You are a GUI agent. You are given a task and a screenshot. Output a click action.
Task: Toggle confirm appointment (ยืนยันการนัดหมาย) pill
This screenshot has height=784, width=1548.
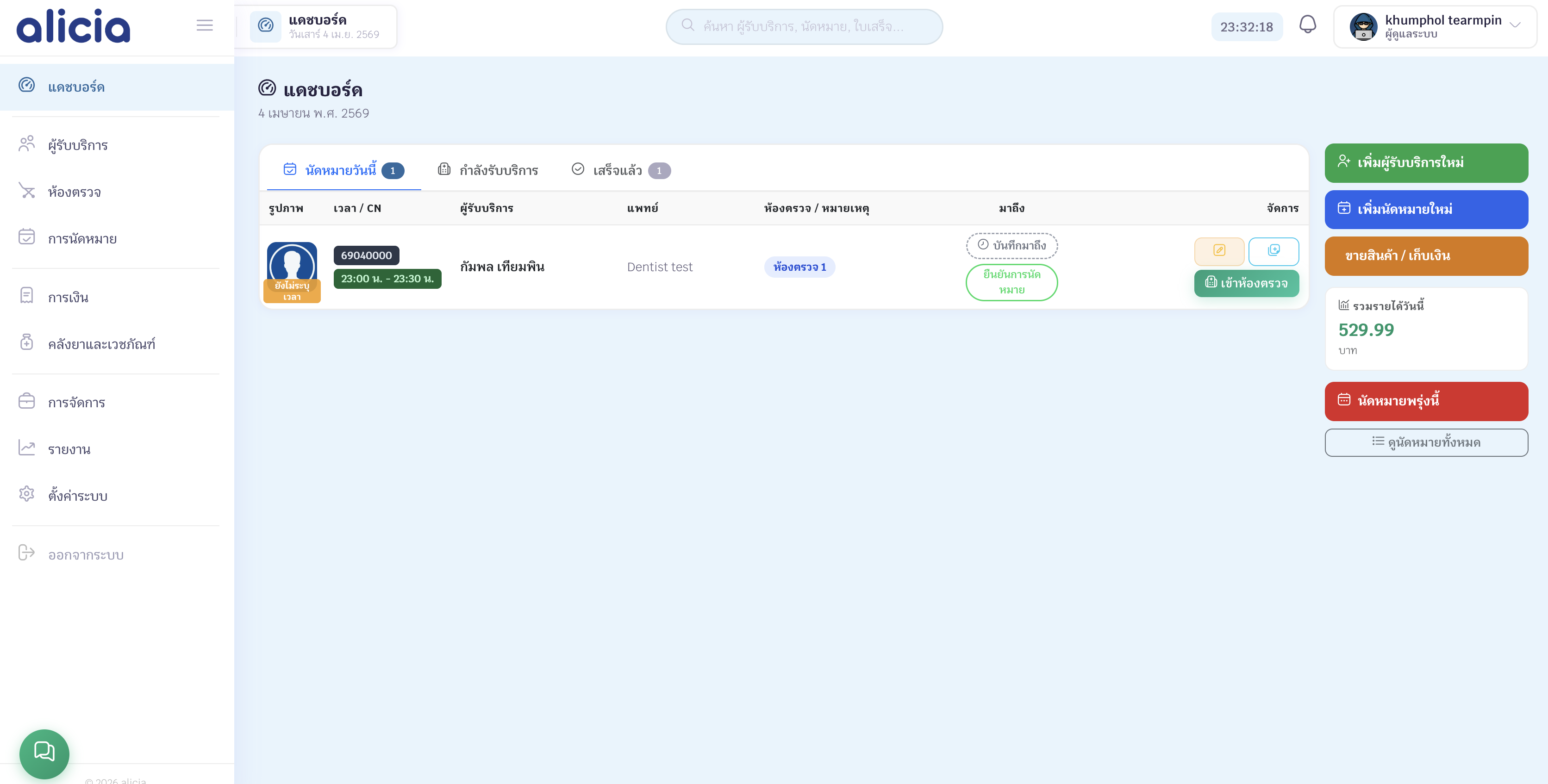tap(1011, 282)
